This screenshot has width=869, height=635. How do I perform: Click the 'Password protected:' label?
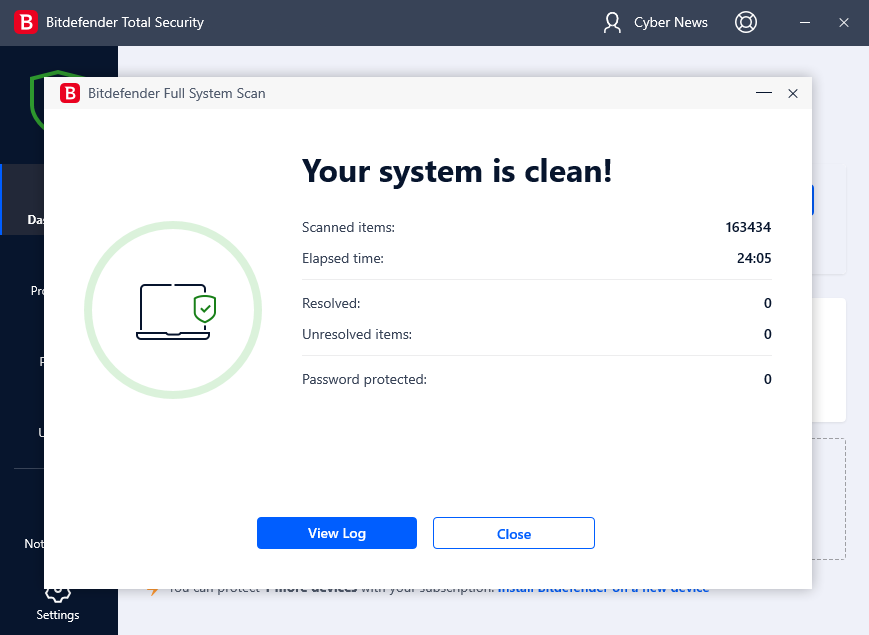[364, 380]
